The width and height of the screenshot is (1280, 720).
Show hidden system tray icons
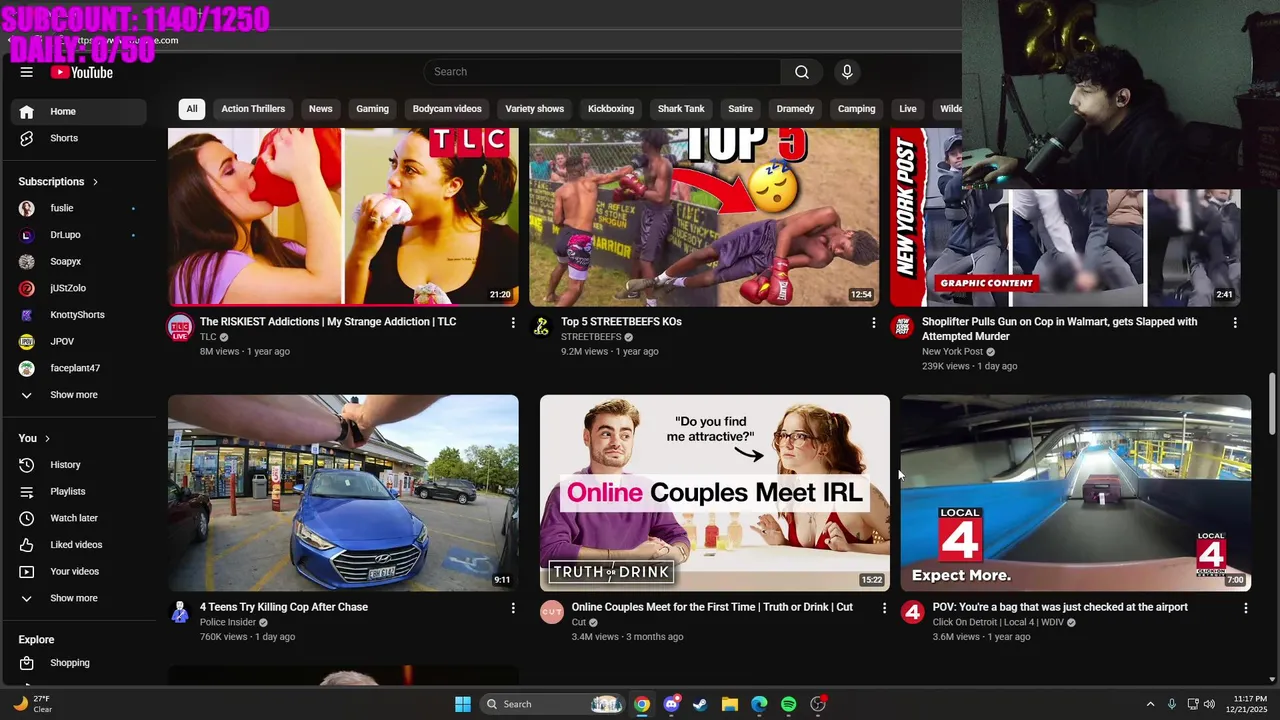coord(1150,704)
